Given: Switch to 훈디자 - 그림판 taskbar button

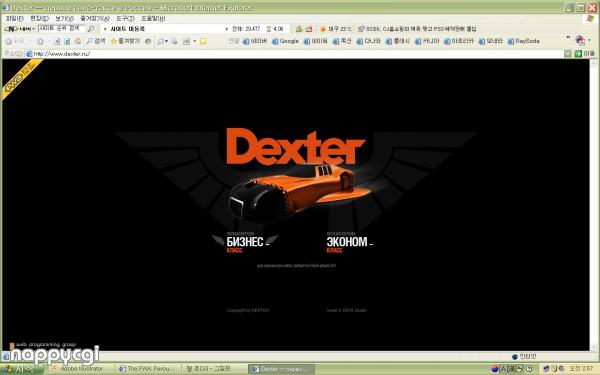Looking at the screenshot, I should [214, 369].
